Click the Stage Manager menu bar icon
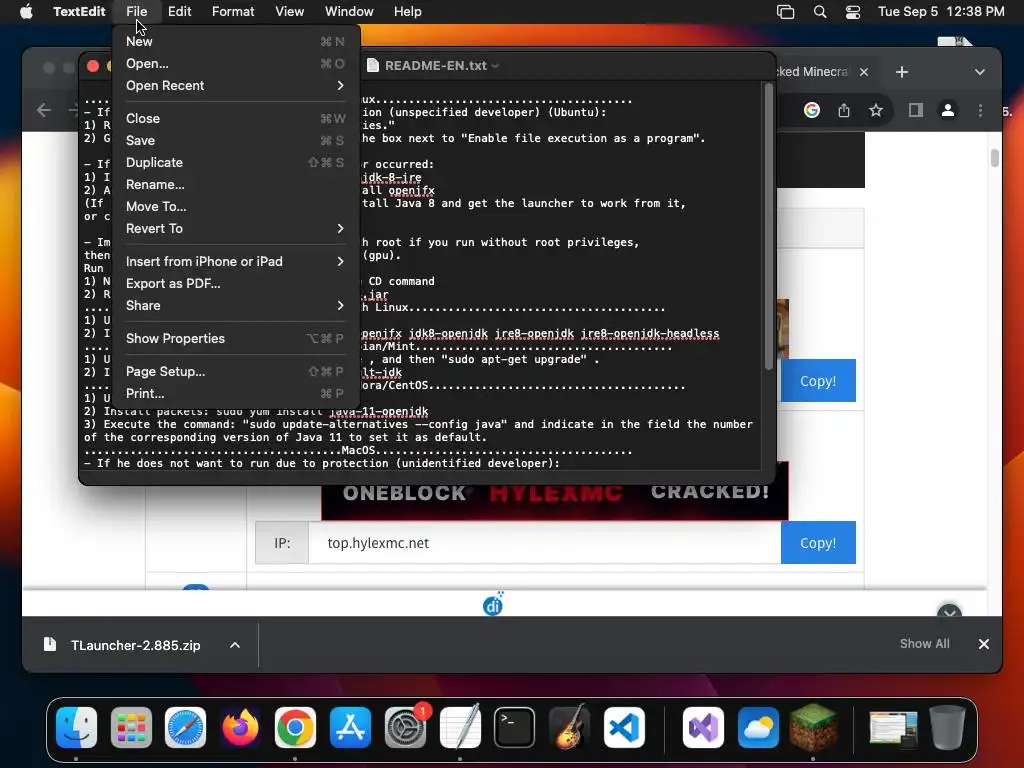Screen dimensions: 1024x768 (x=786, y=12)
